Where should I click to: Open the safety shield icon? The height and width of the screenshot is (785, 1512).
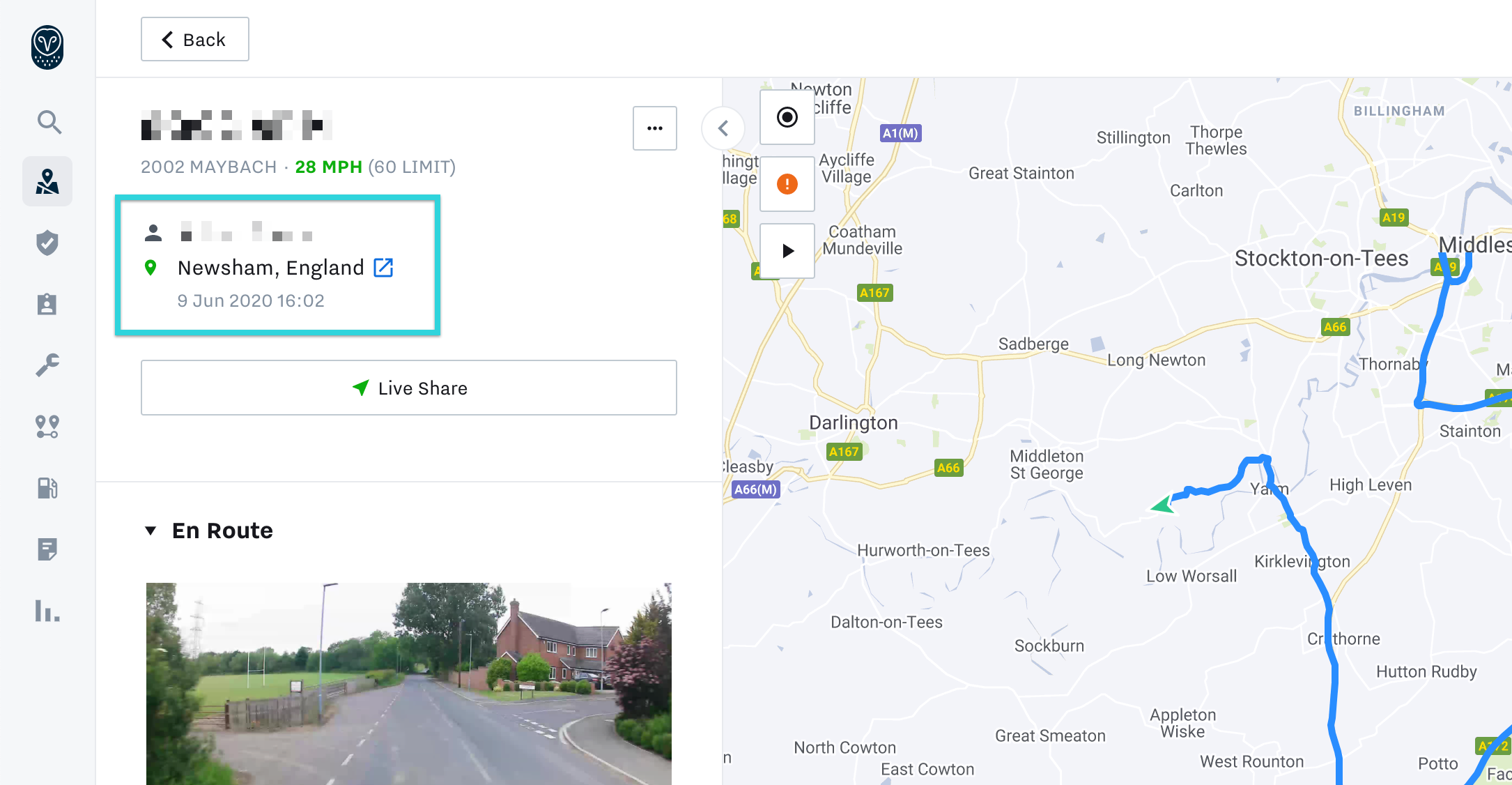(x=47, y=243)
